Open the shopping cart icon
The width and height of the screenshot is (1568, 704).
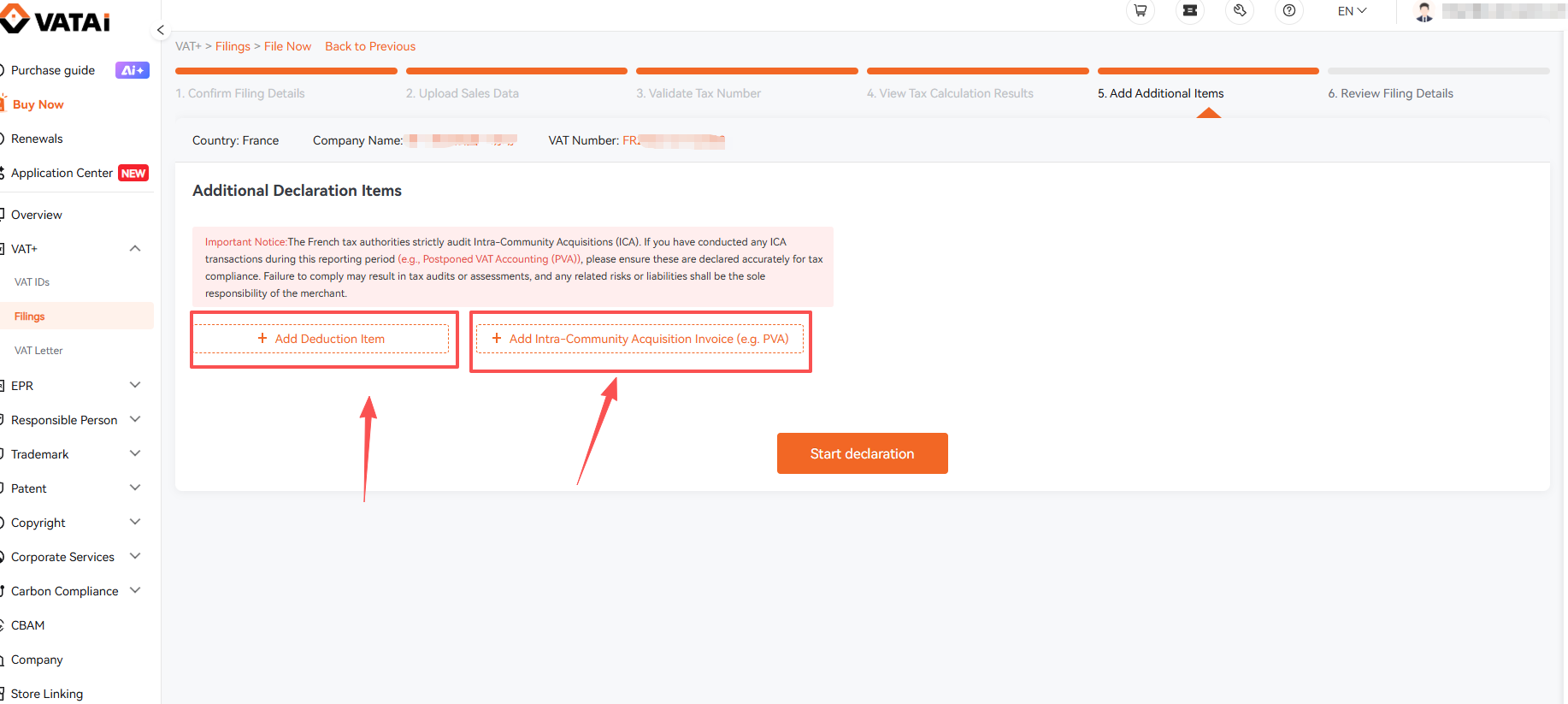[1141, 11]
